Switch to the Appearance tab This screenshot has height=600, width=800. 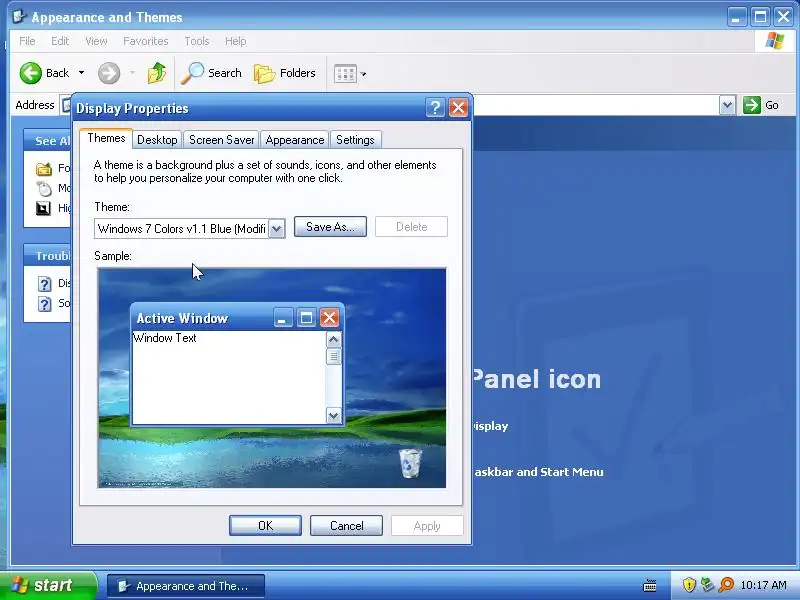click(x=295, y=140)
